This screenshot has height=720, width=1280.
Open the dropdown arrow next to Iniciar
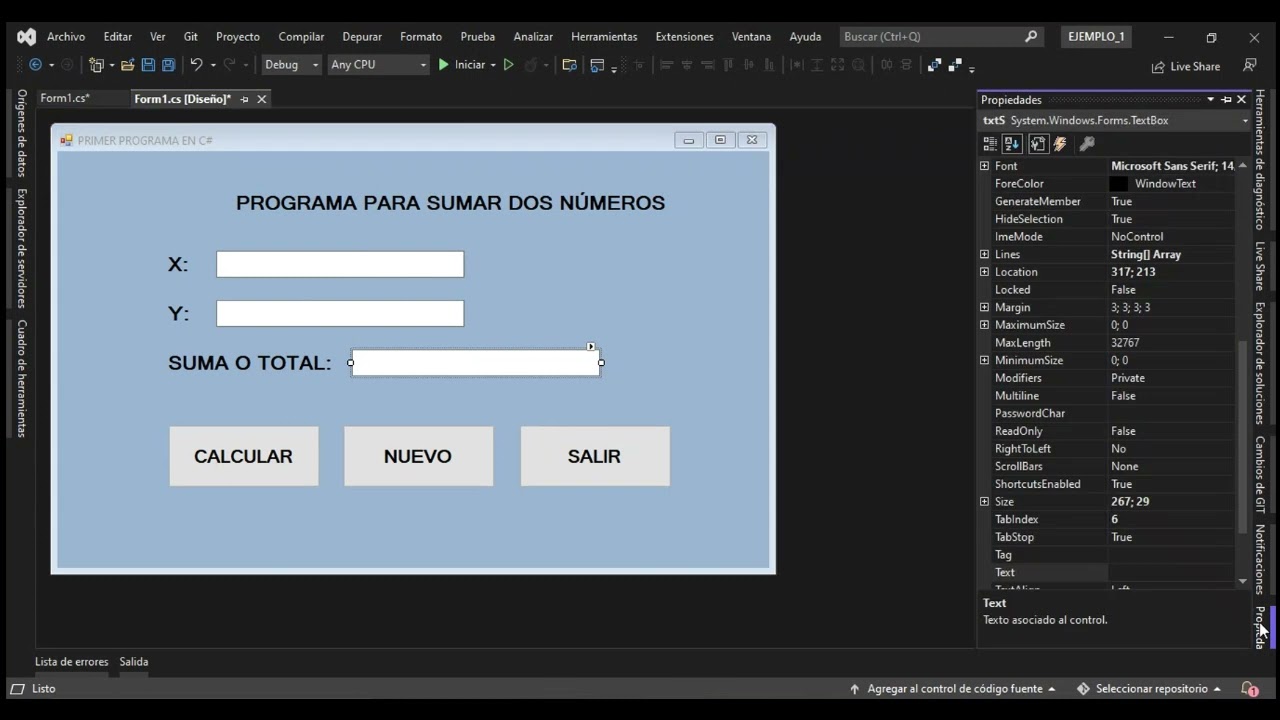[493, 65]
